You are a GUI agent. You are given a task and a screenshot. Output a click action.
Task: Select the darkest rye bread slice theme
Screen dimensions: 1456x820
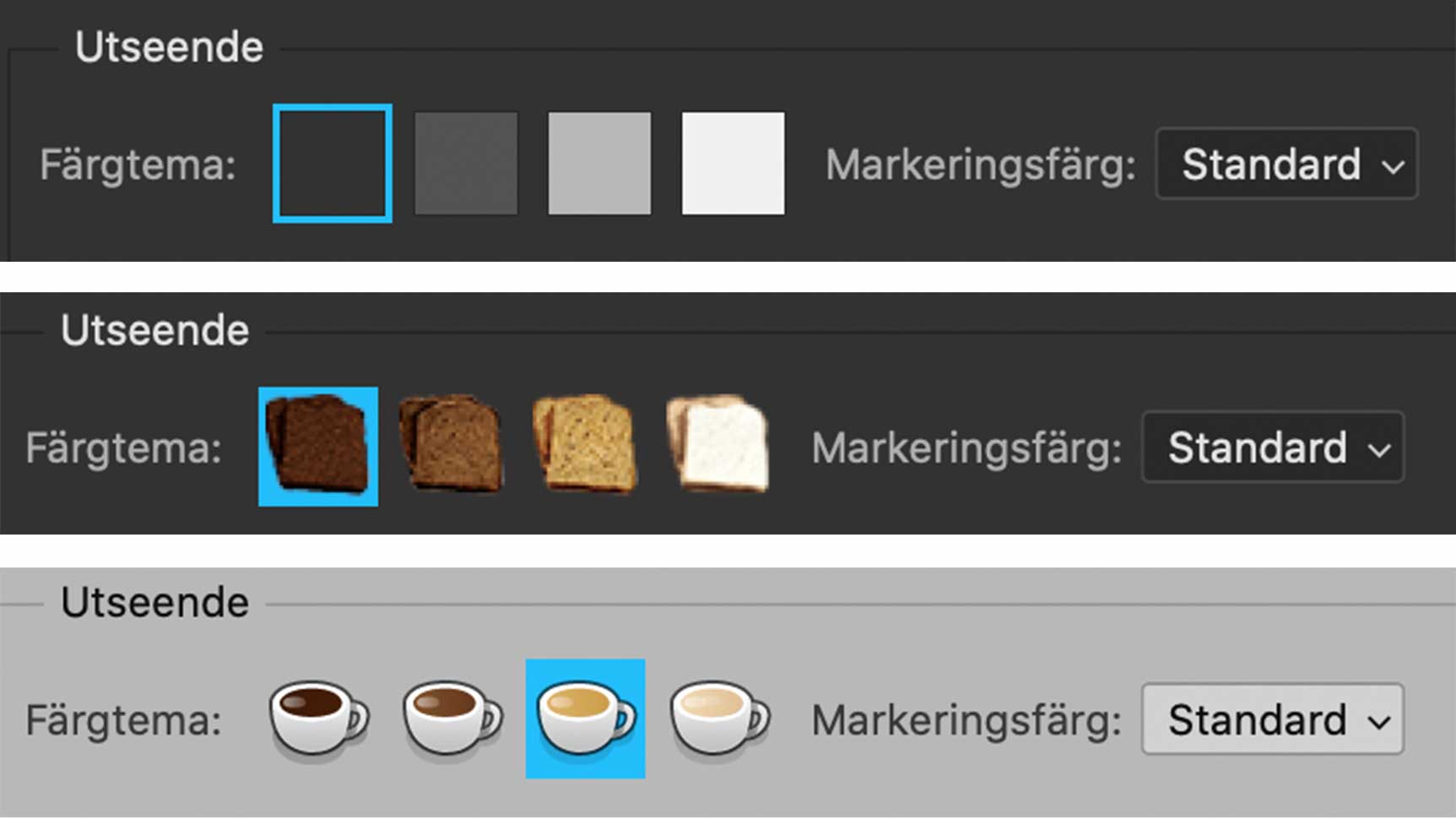click(x=318, y=447)
